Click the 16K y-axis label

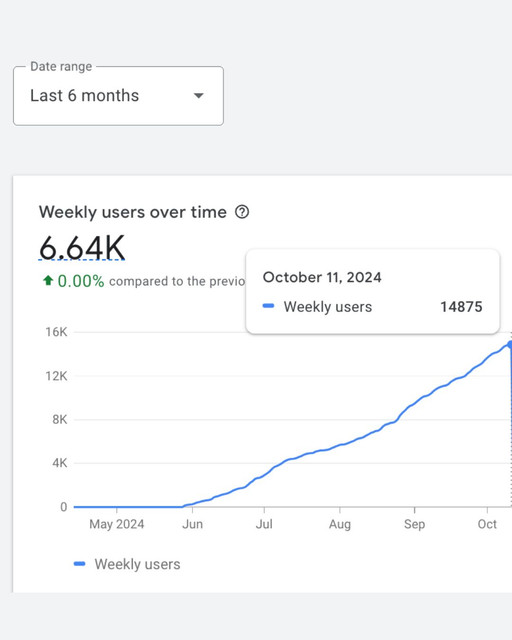coord(56,332)
